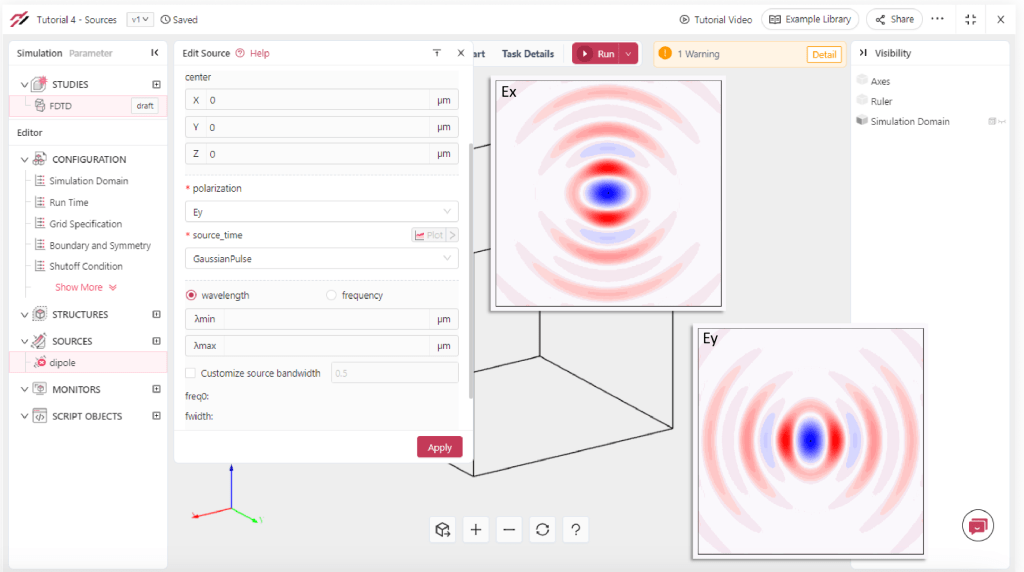1024x572 pixels.
Task: Pin the Edit Source panel
Action: pyautogui.click(x=437, y=53)
